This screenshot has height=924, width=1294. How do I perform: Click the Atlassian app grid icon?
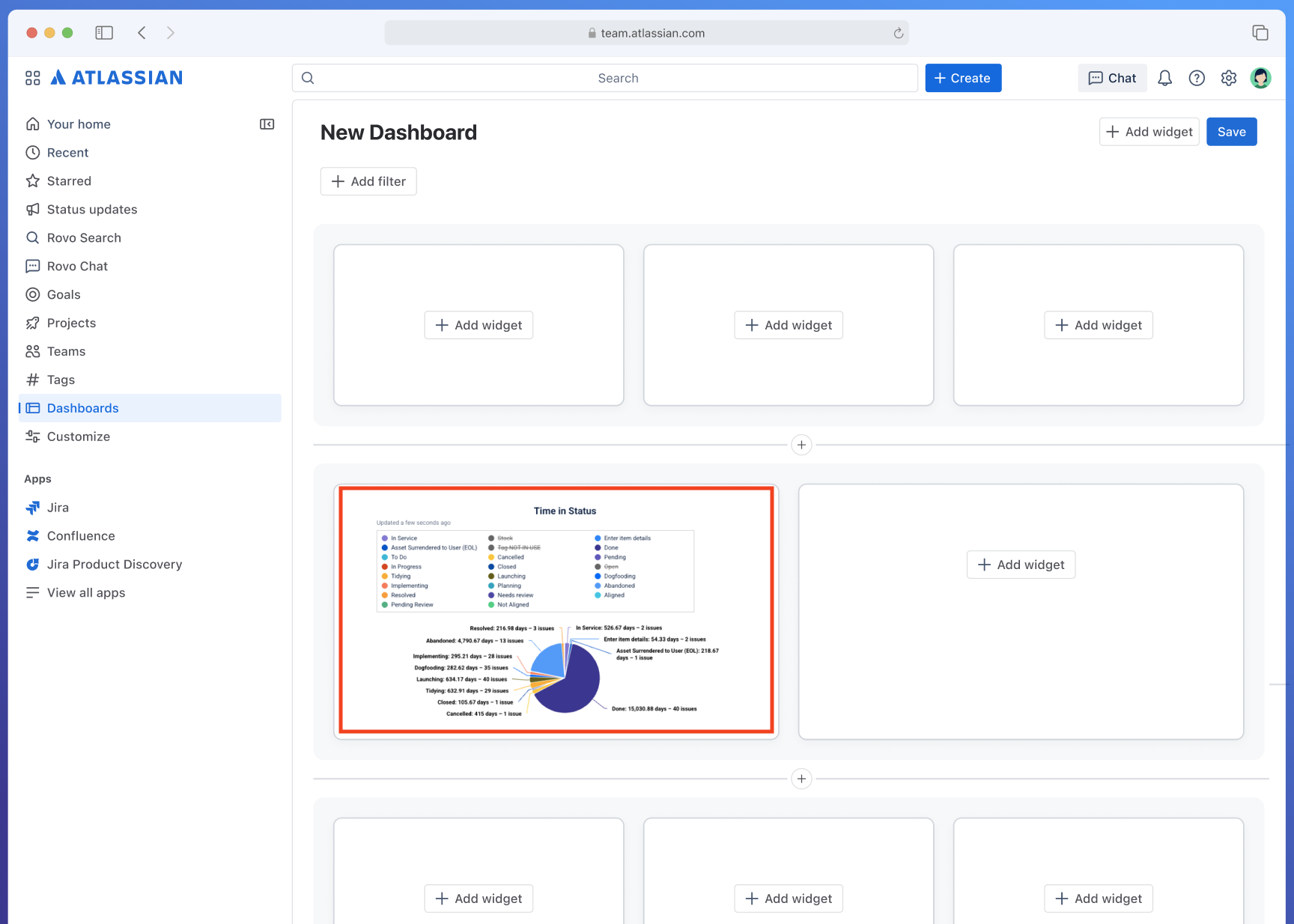click(32, 77)
